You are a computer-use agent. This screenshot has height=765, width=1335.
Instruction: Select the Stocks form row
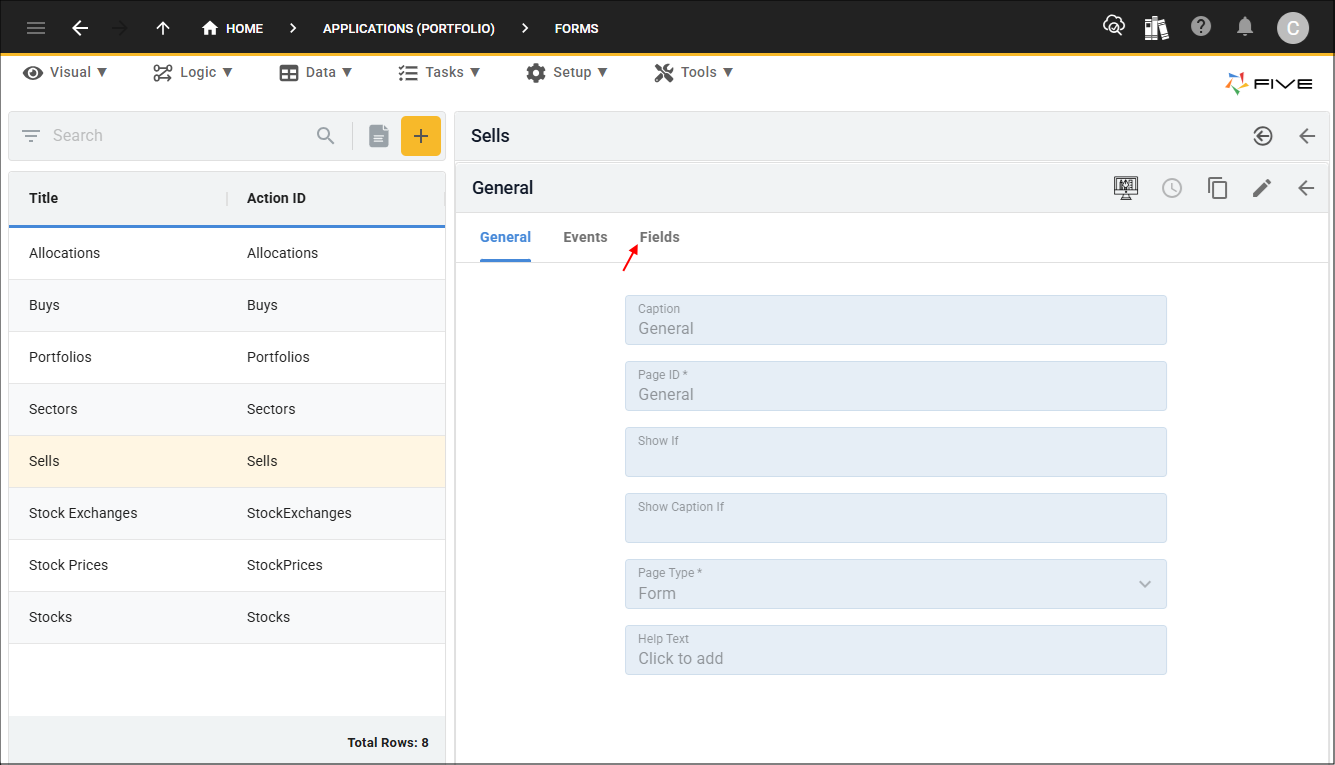pos(227,617)
